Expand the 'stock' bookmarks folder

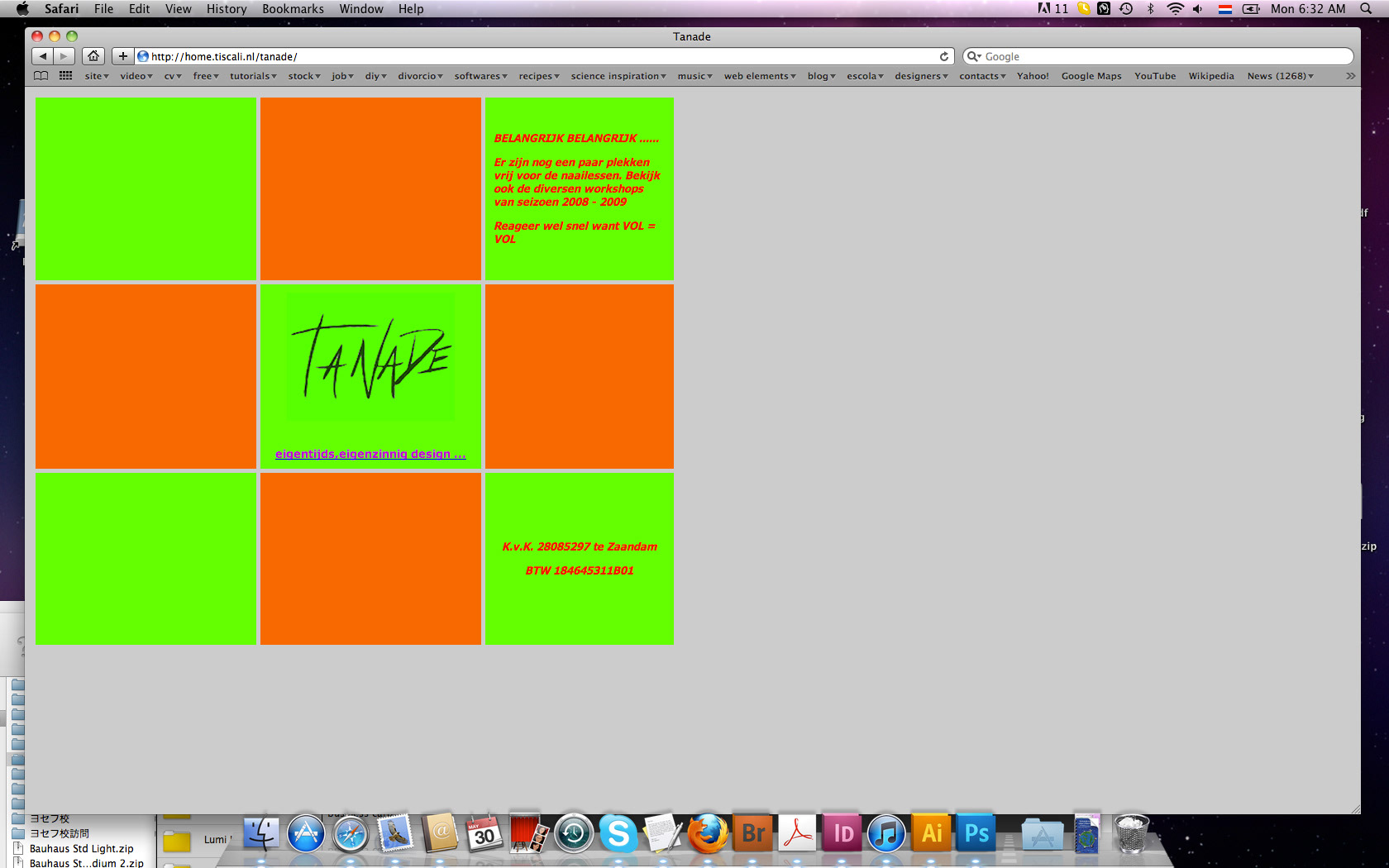304,76
